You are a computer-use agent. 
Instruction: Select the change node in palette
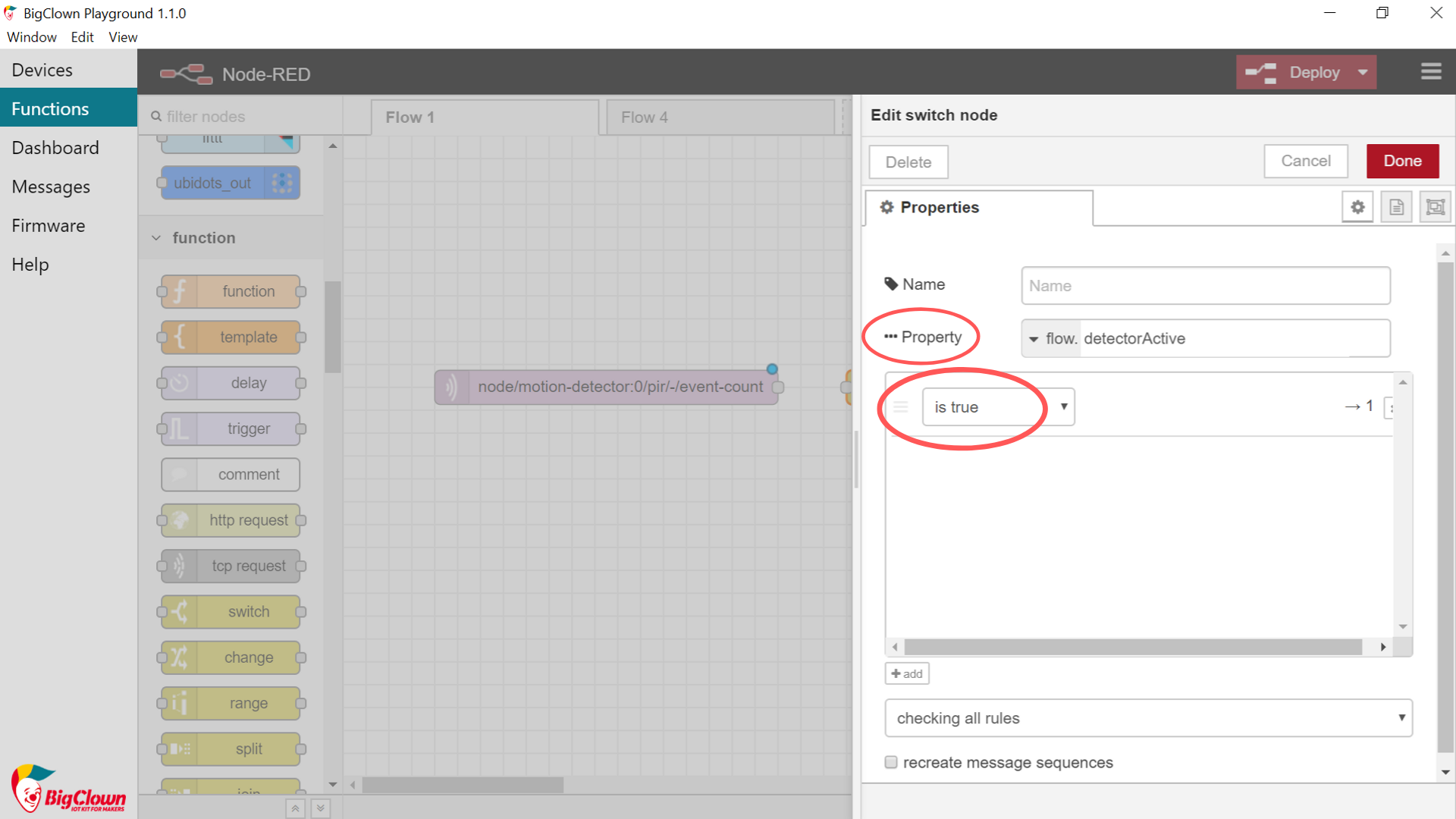(x=231, y=657)
